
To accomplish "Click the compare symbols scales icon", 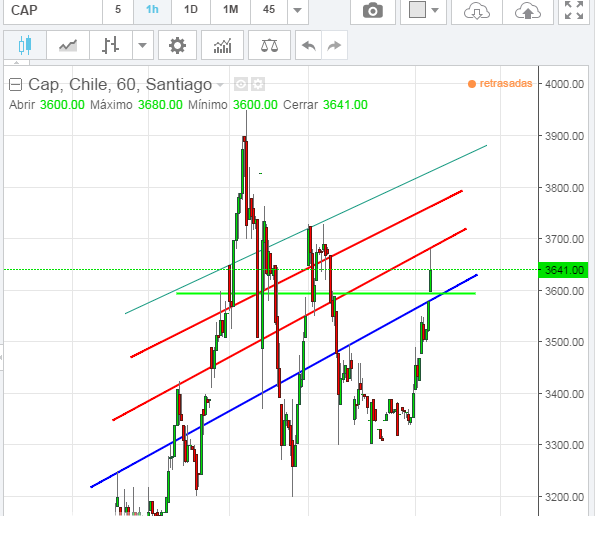I will tap(269, 46).
